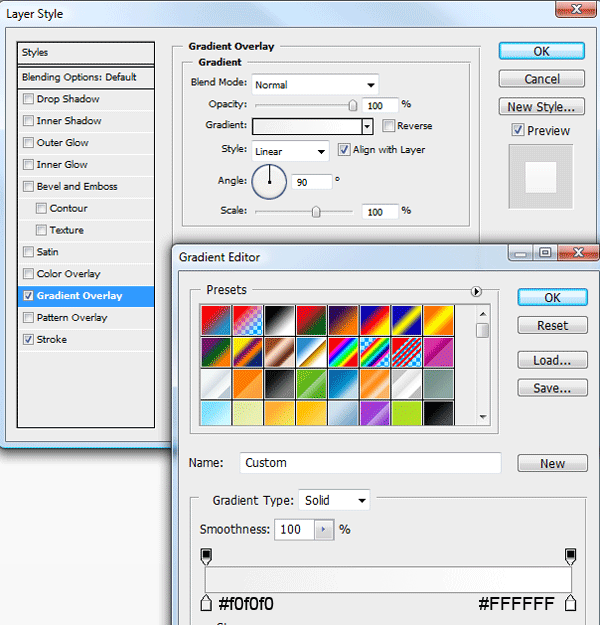
Task: Click the New gradient button
Action: [x=552, y=463]
